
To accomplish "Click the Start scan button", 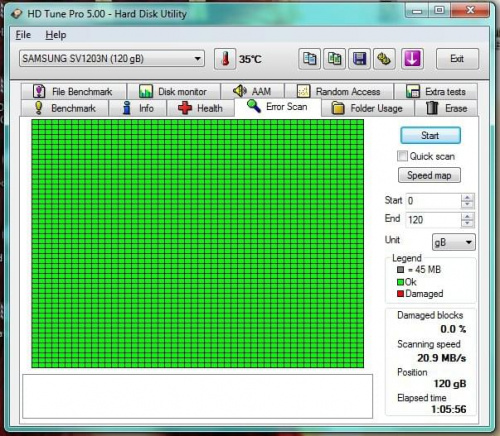I will (430, 135).
